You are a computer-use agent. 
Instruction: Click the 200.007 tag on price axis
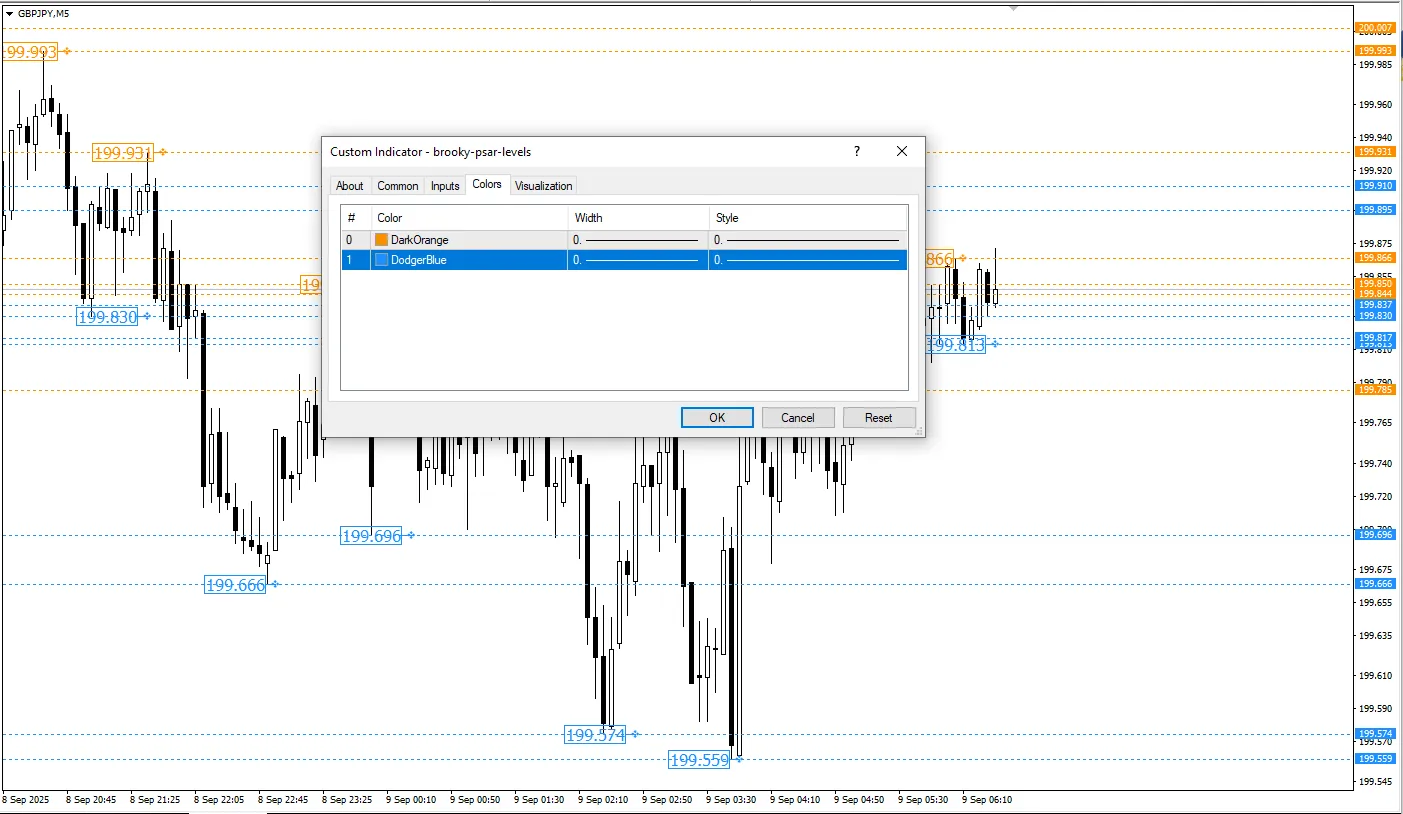(1375, 28)
